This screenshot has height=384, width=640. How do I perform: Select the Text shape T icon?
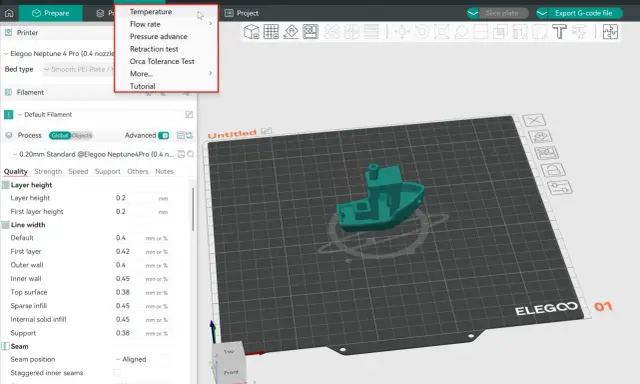559,31
